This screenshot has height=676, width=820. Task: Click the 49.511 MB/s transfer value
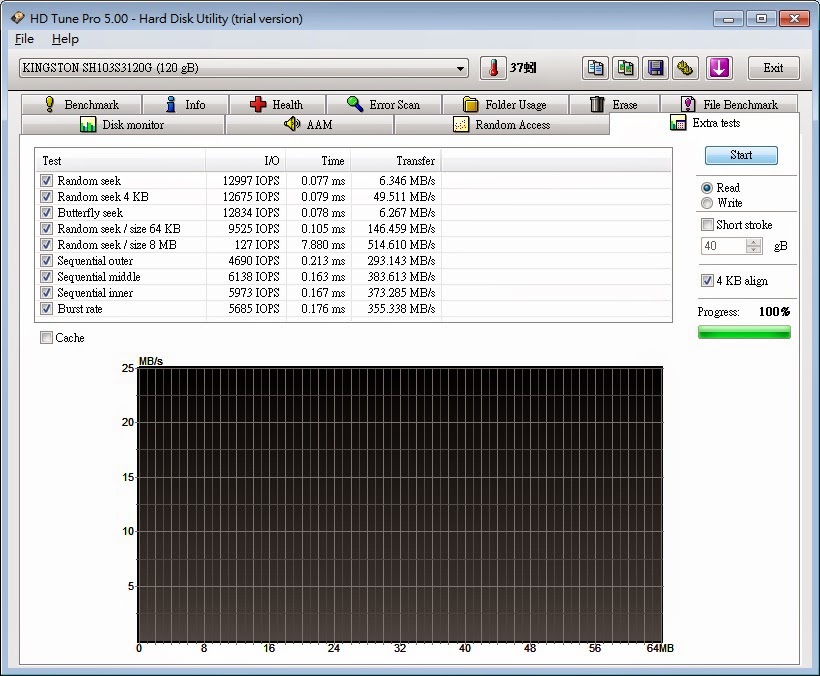point(404,197)
